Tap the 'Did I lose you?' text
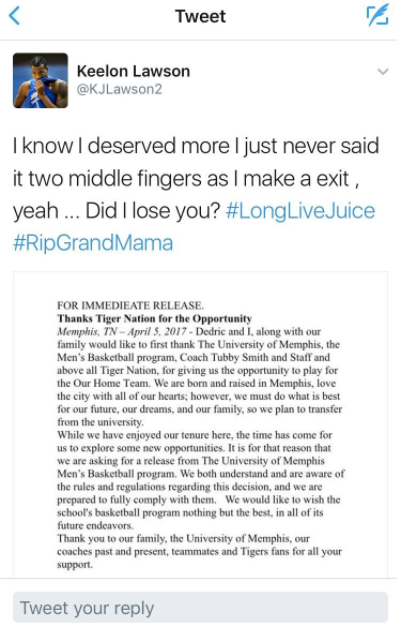The image size is (397, 628). 153,211
